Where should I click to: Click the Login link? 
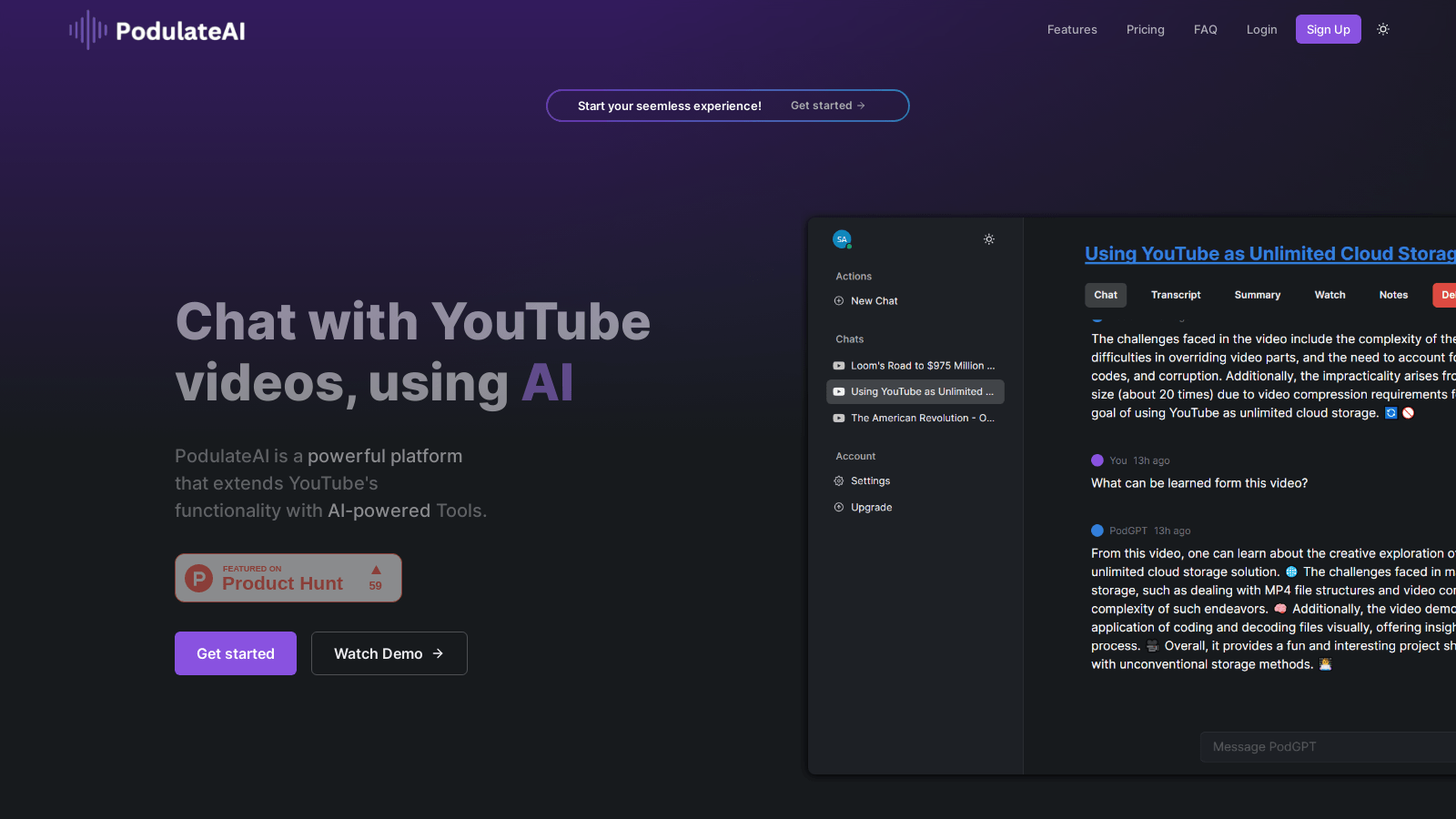coord(1262,29)
